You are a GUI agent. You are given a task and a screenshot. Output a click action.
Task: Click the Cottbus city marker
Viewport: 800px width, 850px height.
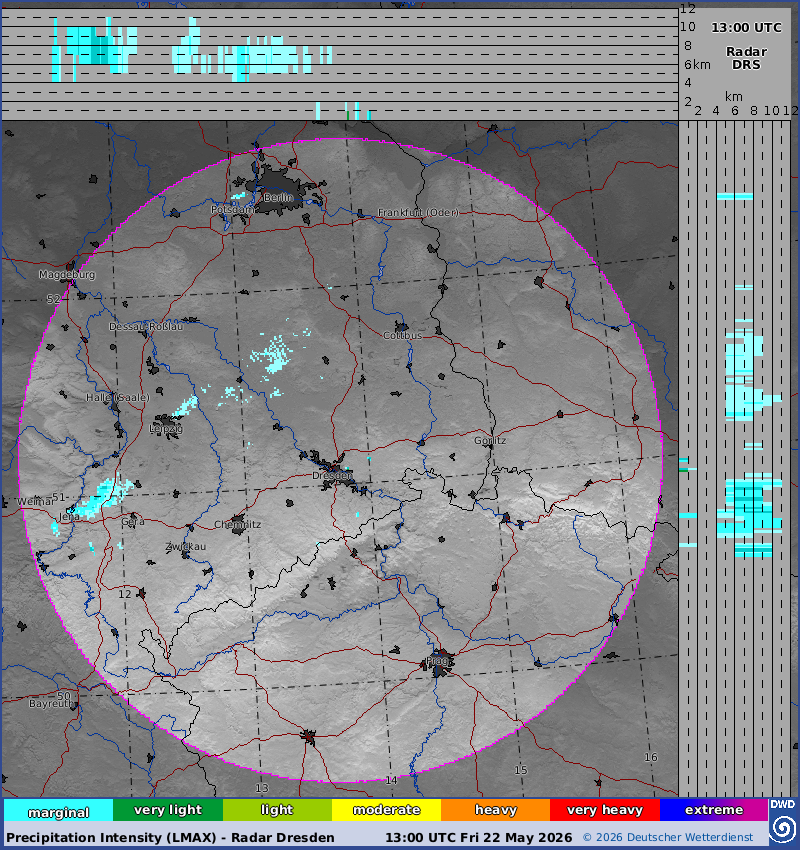coord(402,326)
